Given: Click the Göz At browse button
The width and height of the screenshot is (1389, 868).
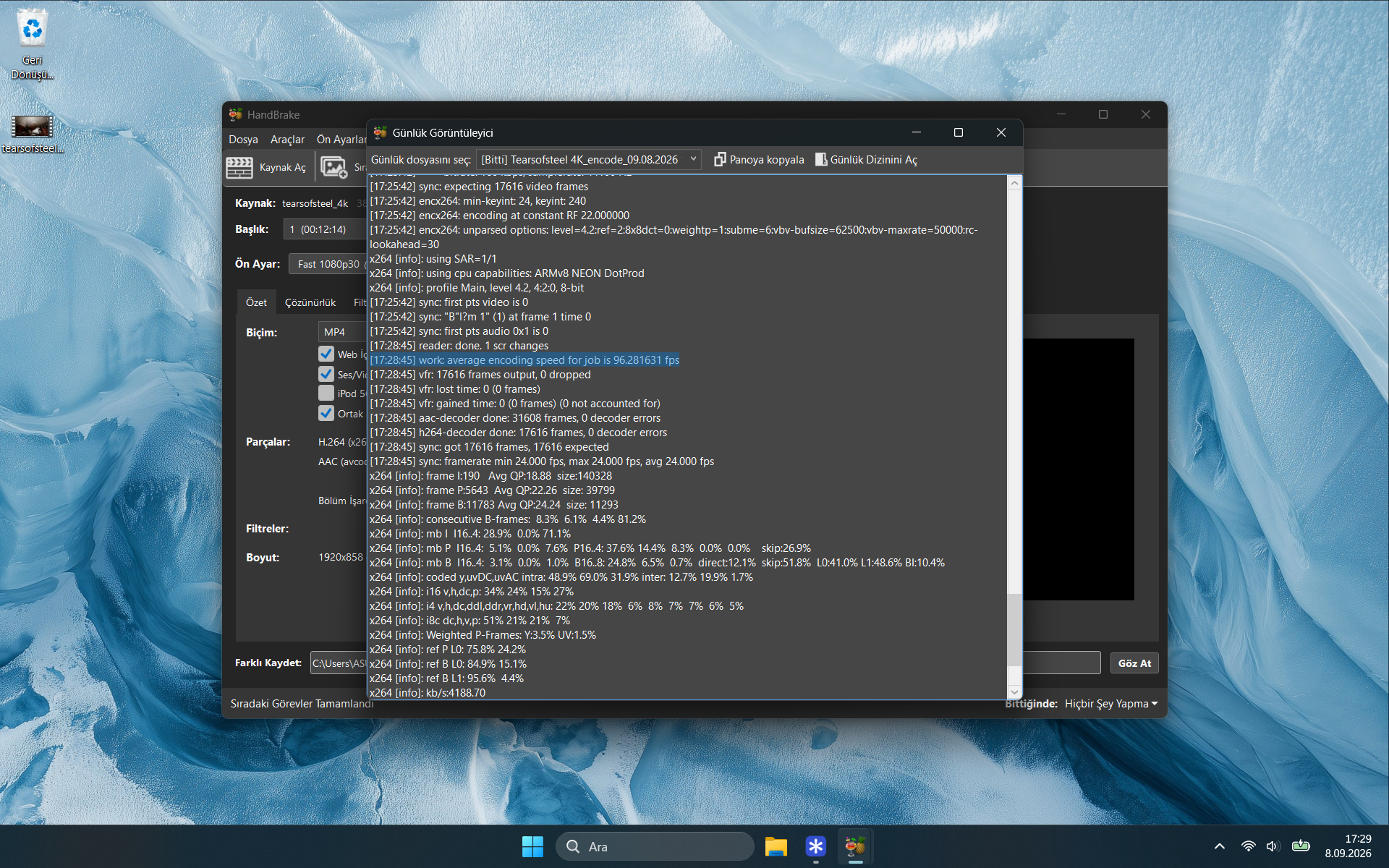Looking at the screenshot, I should pos(1134,663).
